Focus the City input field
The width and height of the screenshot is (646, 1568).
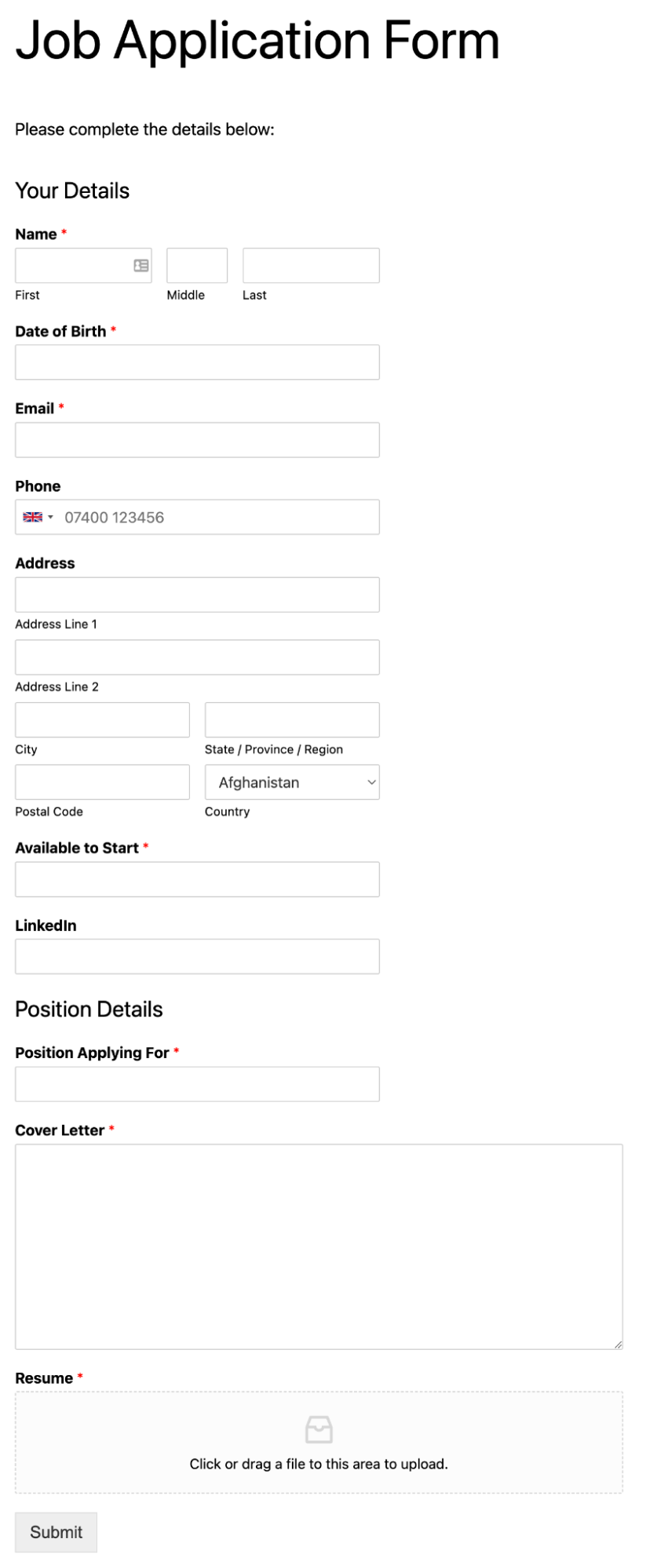point(102,719)
